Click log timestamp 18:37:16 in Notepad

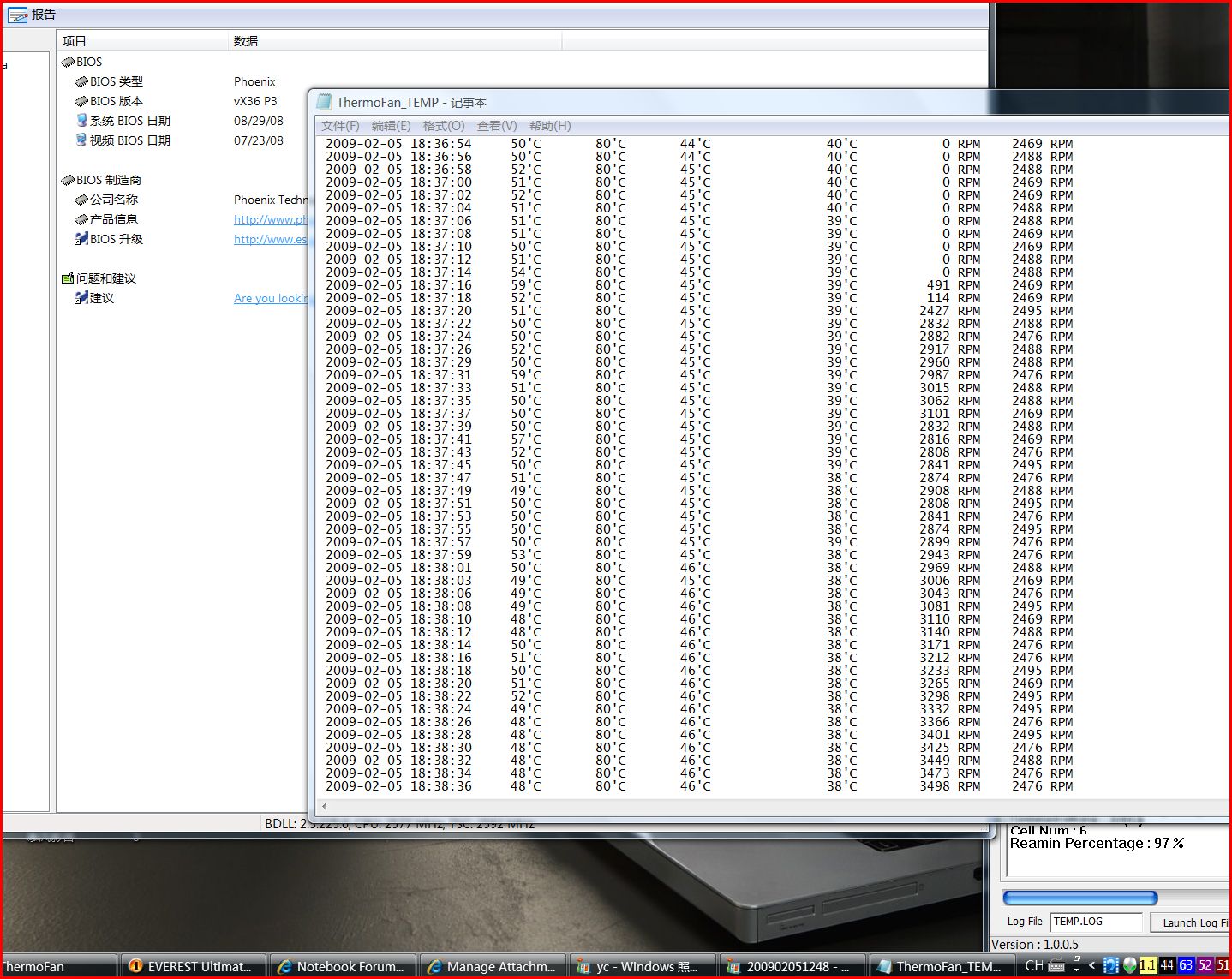click(x=440, y=285)
